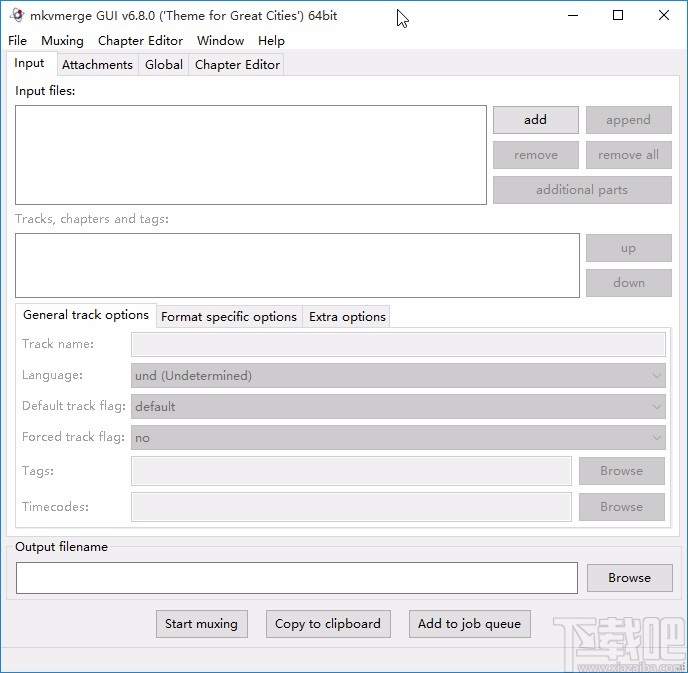Image resolution: width=688 pixels, height=673 pixels.
Task: Open the General track options tab
Action: (x=86, y=315)
